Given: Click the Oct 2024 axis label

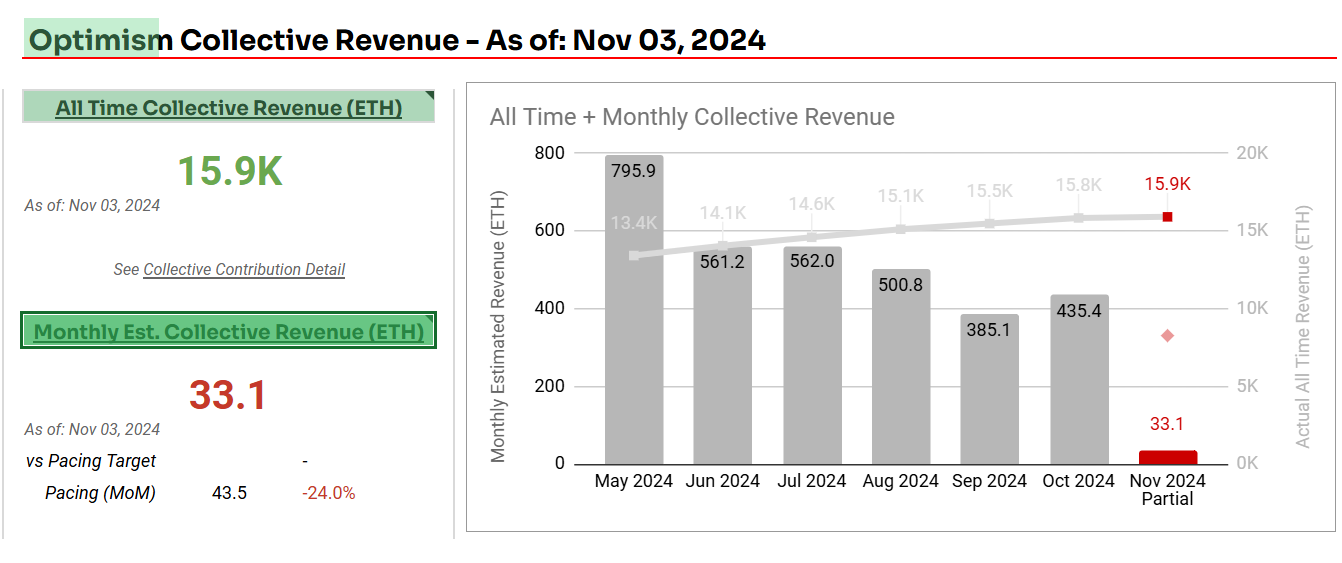Looking at the screenshot, I should (x=1079, y=481).
